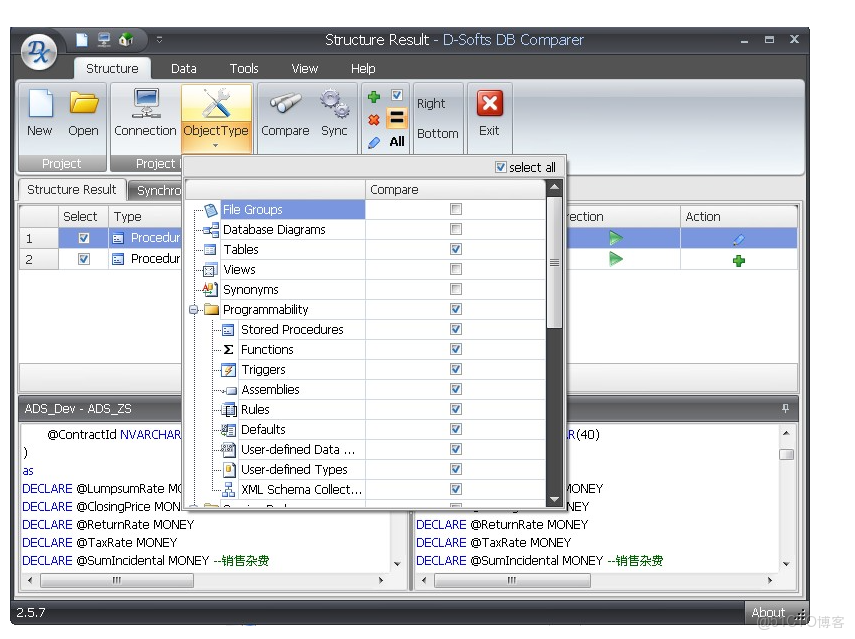The image size is (855, 639).
Task: Click the Sync toolbar icon
Action: [x=334, y=105]
